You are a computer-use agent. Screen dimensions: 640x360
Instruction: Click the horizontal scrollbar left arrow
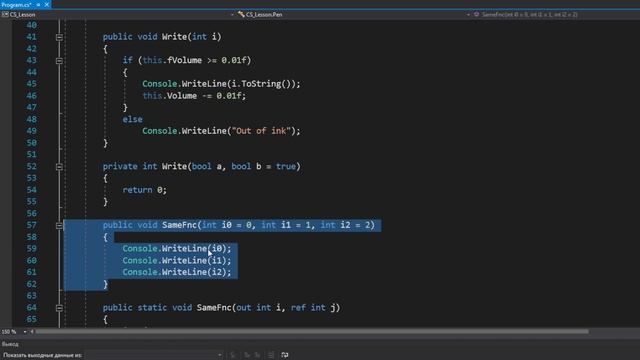[x=32, y=332]
